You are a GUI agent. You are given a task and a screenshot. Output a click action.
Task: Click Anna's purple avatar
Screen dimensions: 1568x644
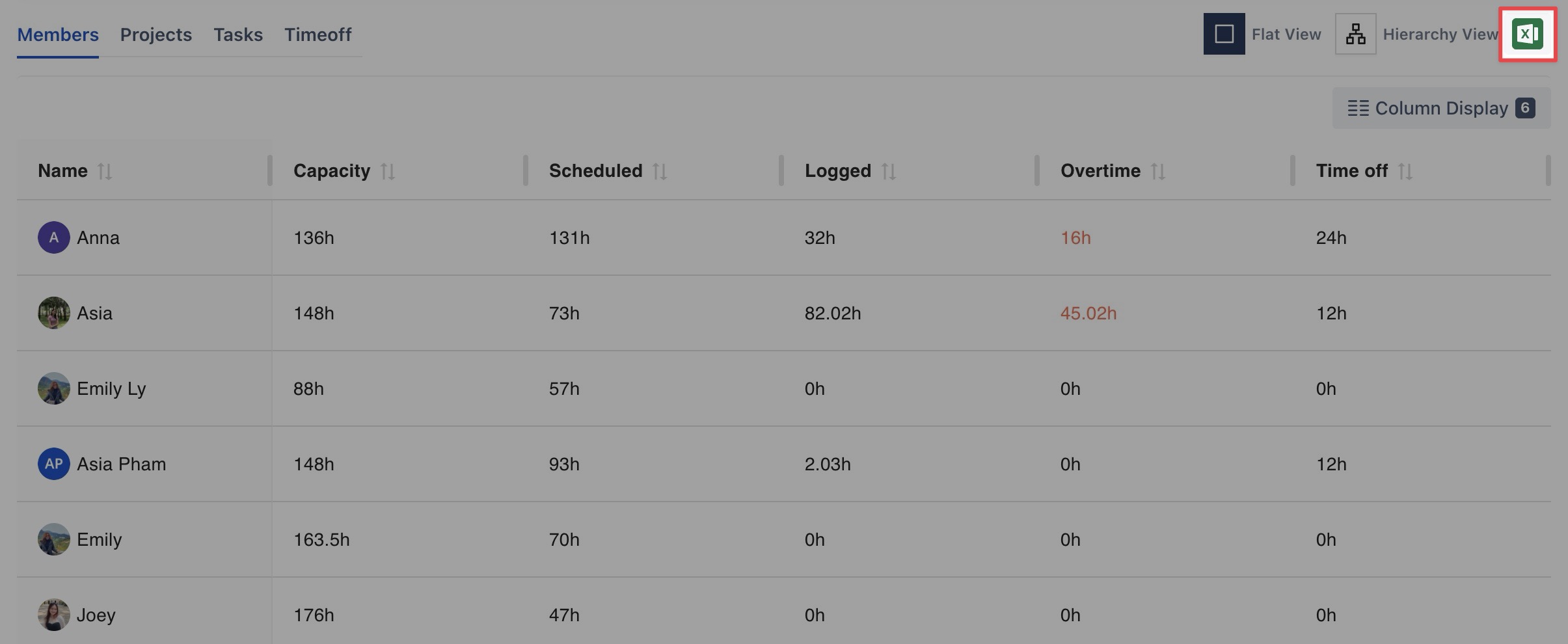(x=54, y=237)
